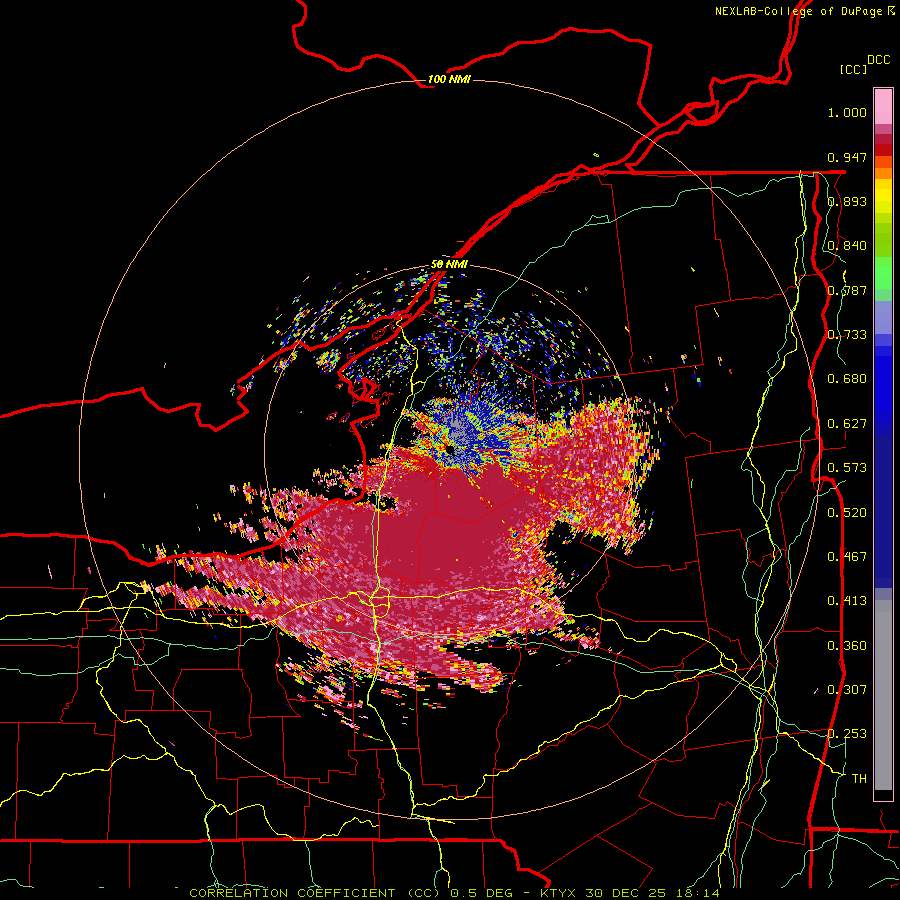Pick the gray lower color bar segment
The height and width of the screenshot is (900, 900).
coord(883,695)
